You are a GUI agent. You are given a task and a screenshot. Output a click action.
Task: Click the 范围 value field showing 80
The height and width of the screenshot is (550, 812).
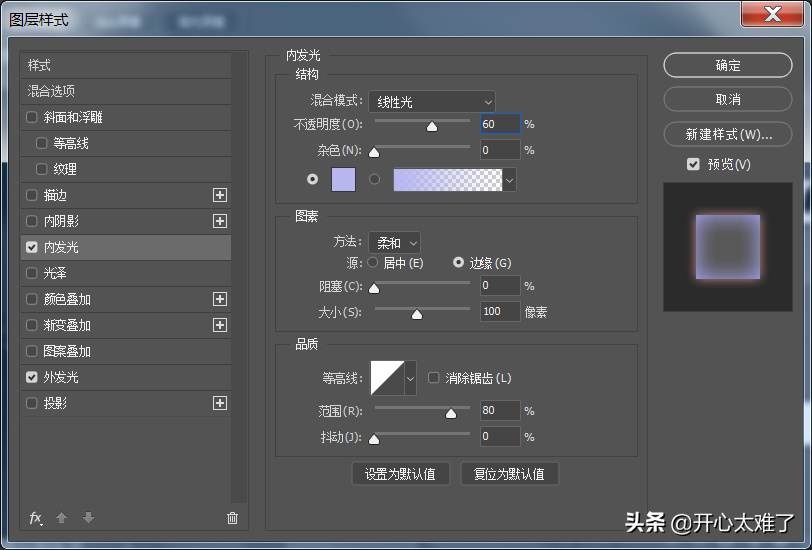click(x=500, y=410)
